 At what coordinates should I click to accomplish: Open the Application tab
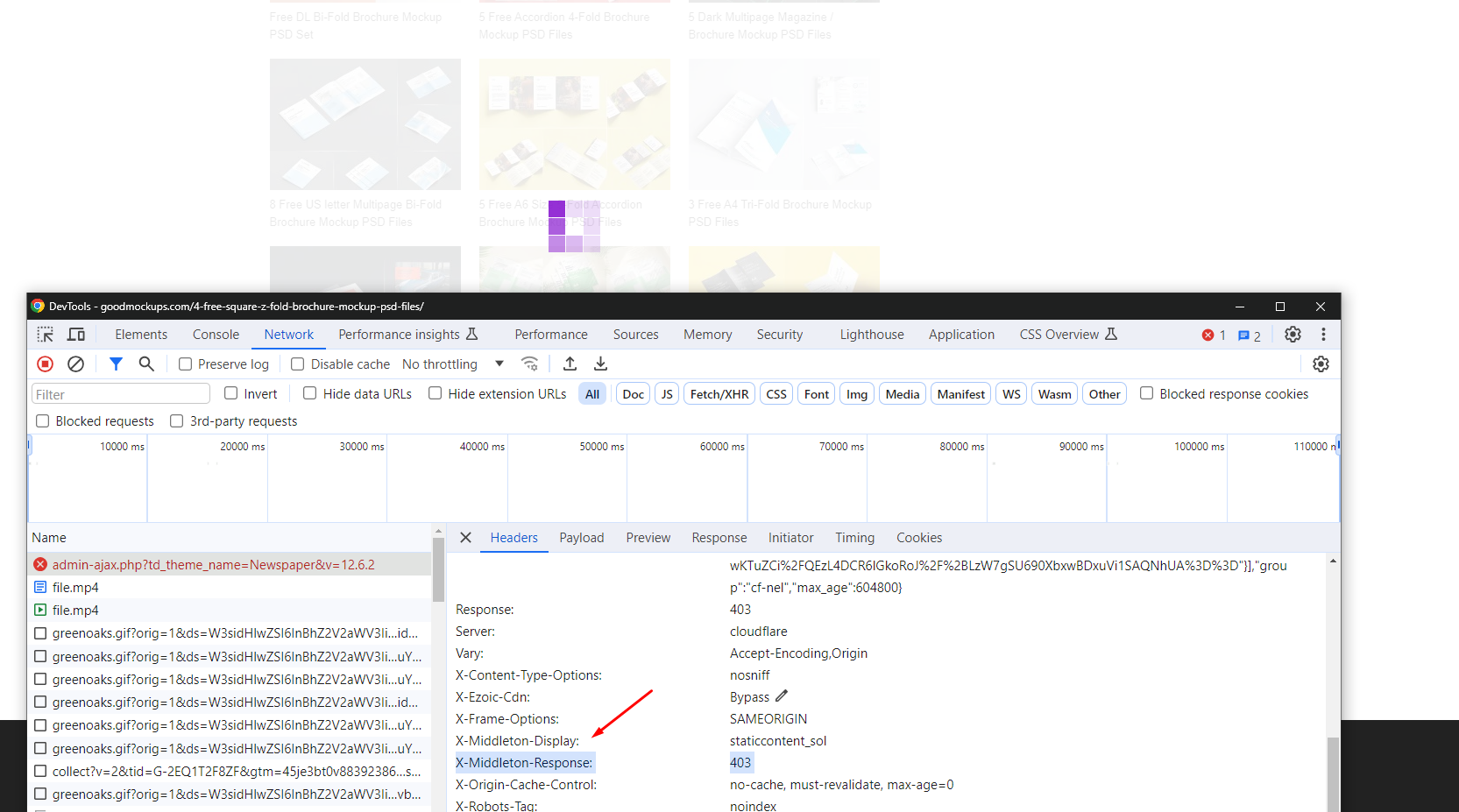pos(961,335)
